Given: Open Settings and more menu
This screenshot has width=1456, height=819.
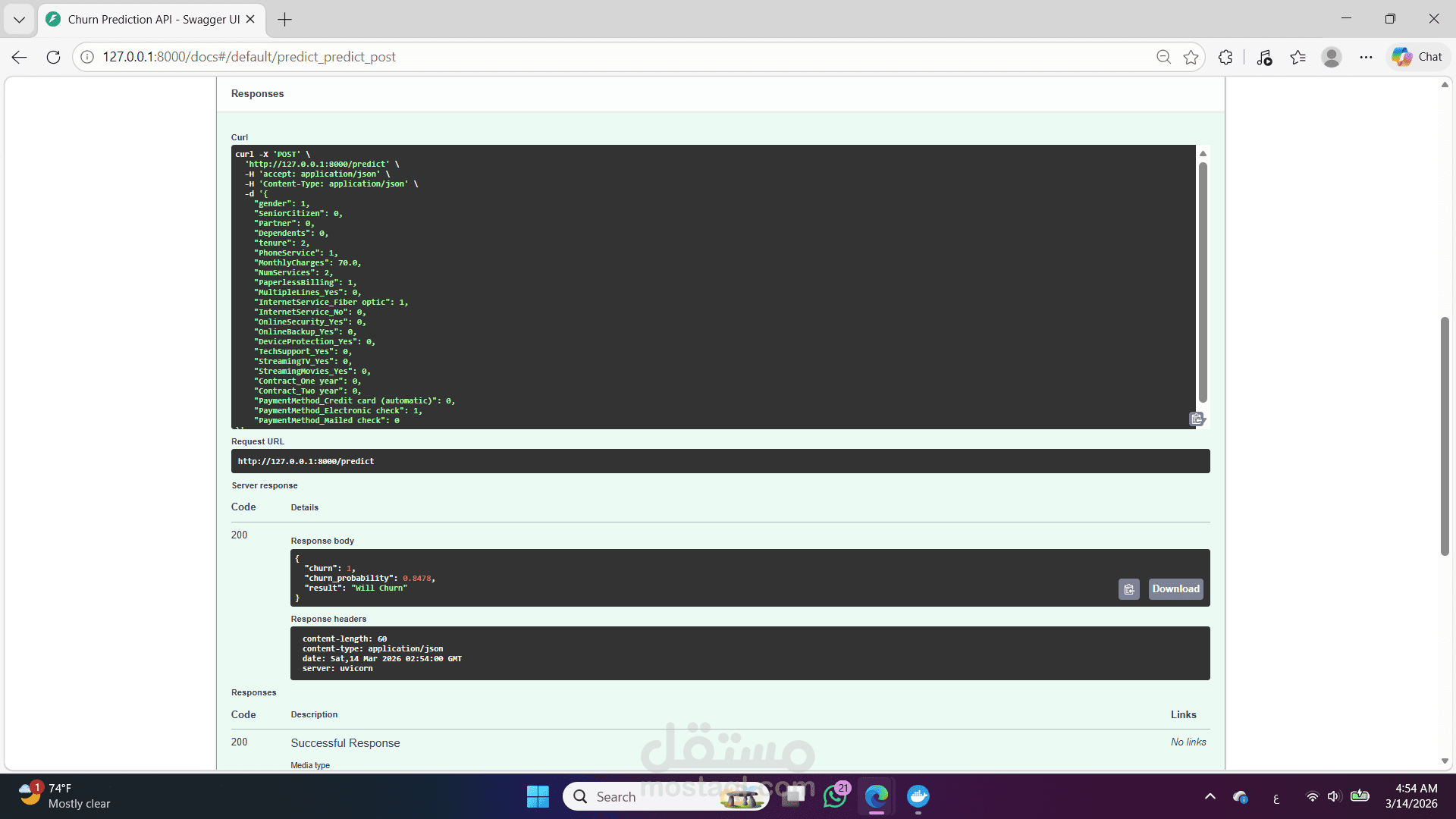Looking at the screenshot, I should pos(1366,57).
